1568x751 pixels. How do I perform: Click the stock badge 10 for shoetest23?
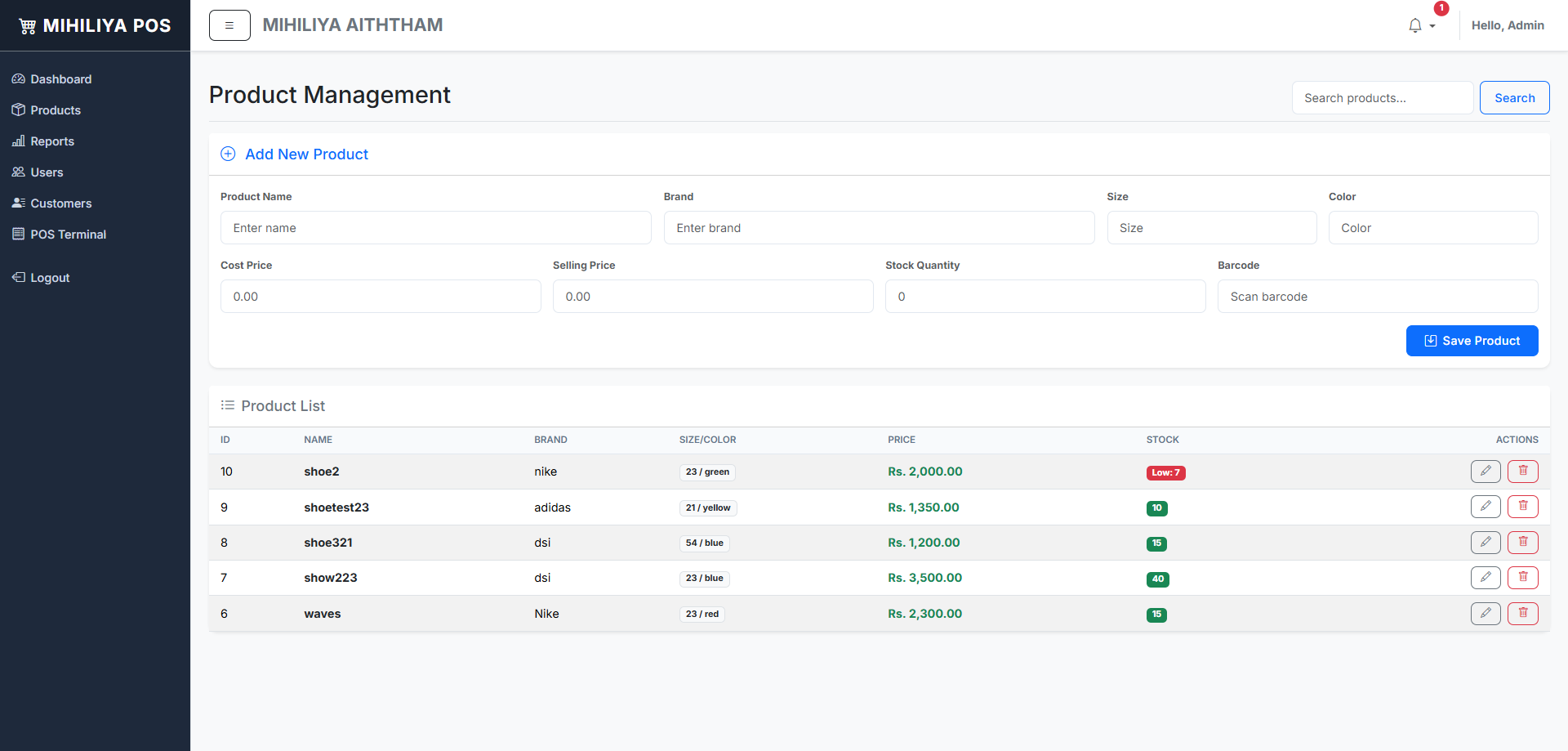click(x=1156, y=508)
